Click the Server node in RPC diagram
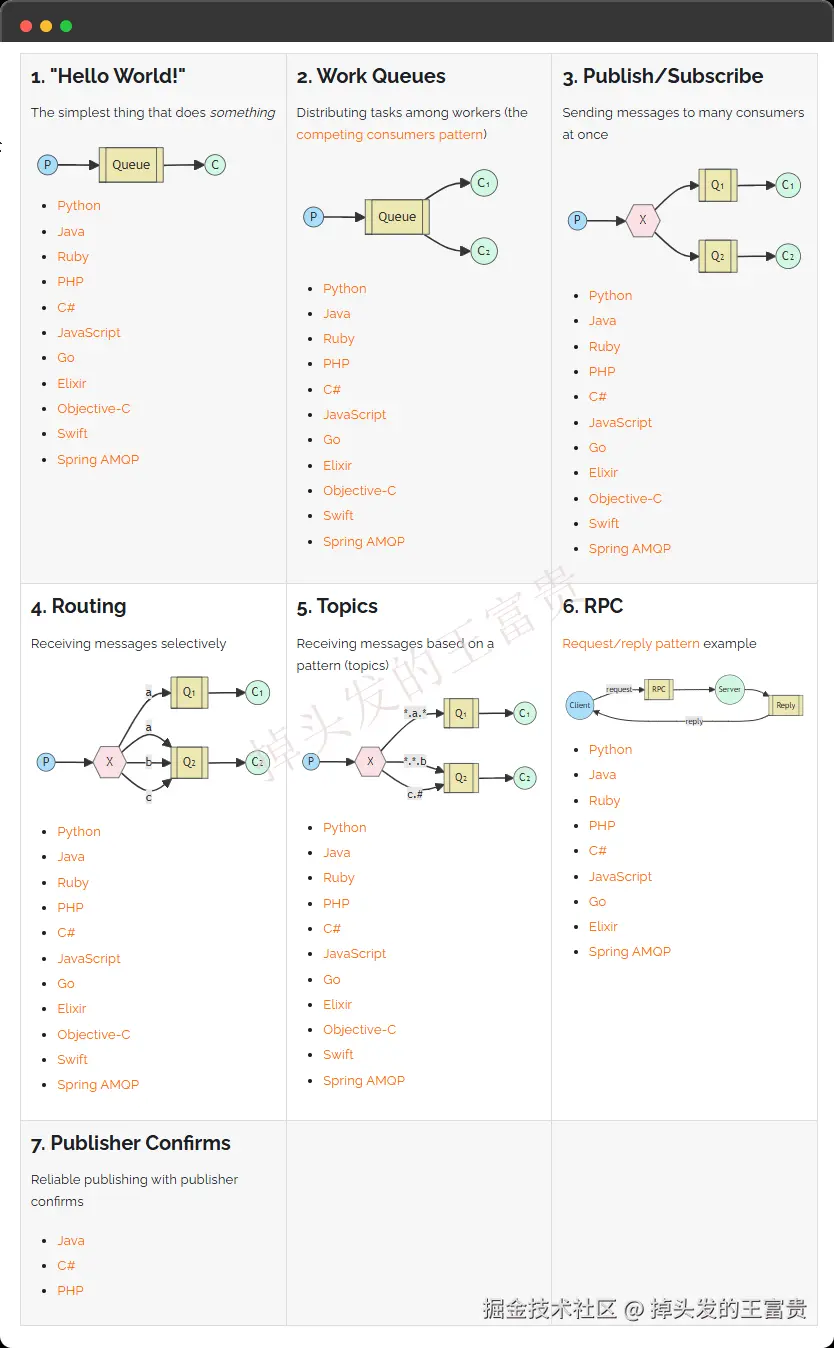 pyautogui.click(x=730, y=690)
